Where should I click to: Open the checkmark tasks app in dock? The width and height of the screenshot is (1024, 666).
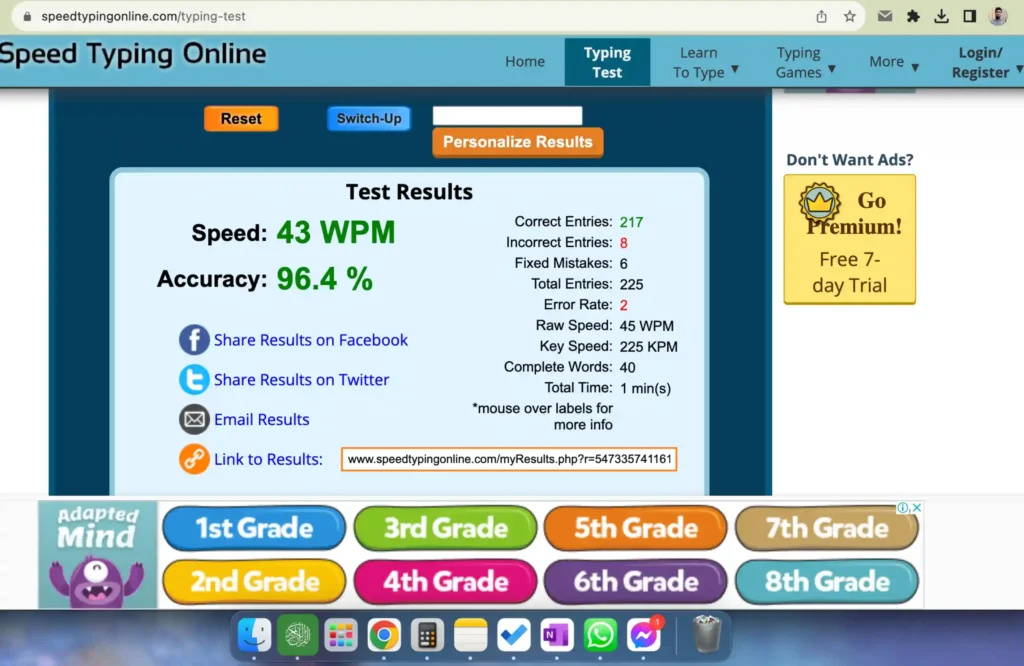[513, 634]
